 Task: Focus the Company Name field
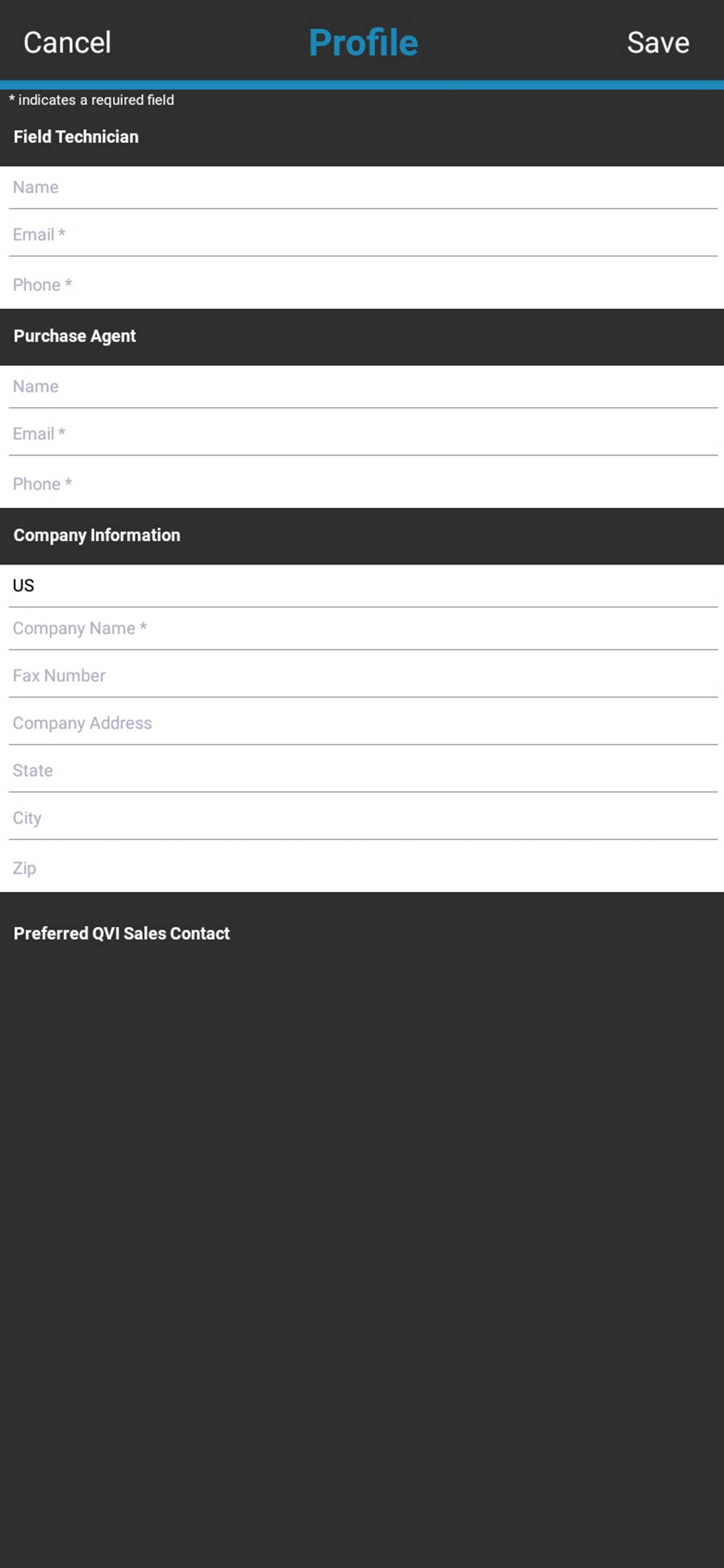click(363, 629)
